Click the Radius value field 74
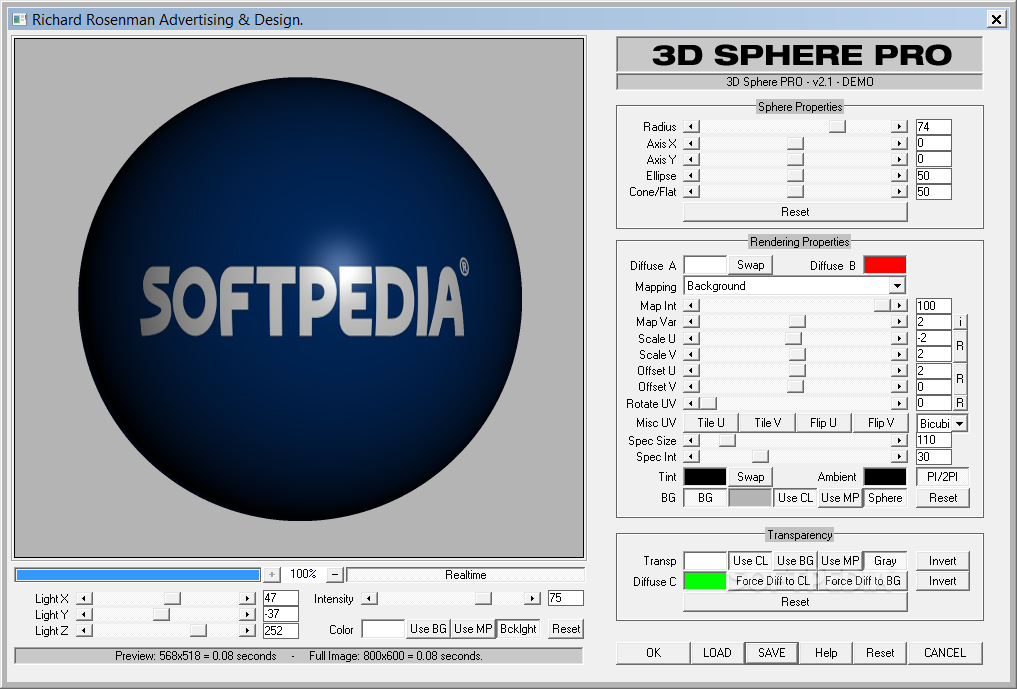 point(933,127)
